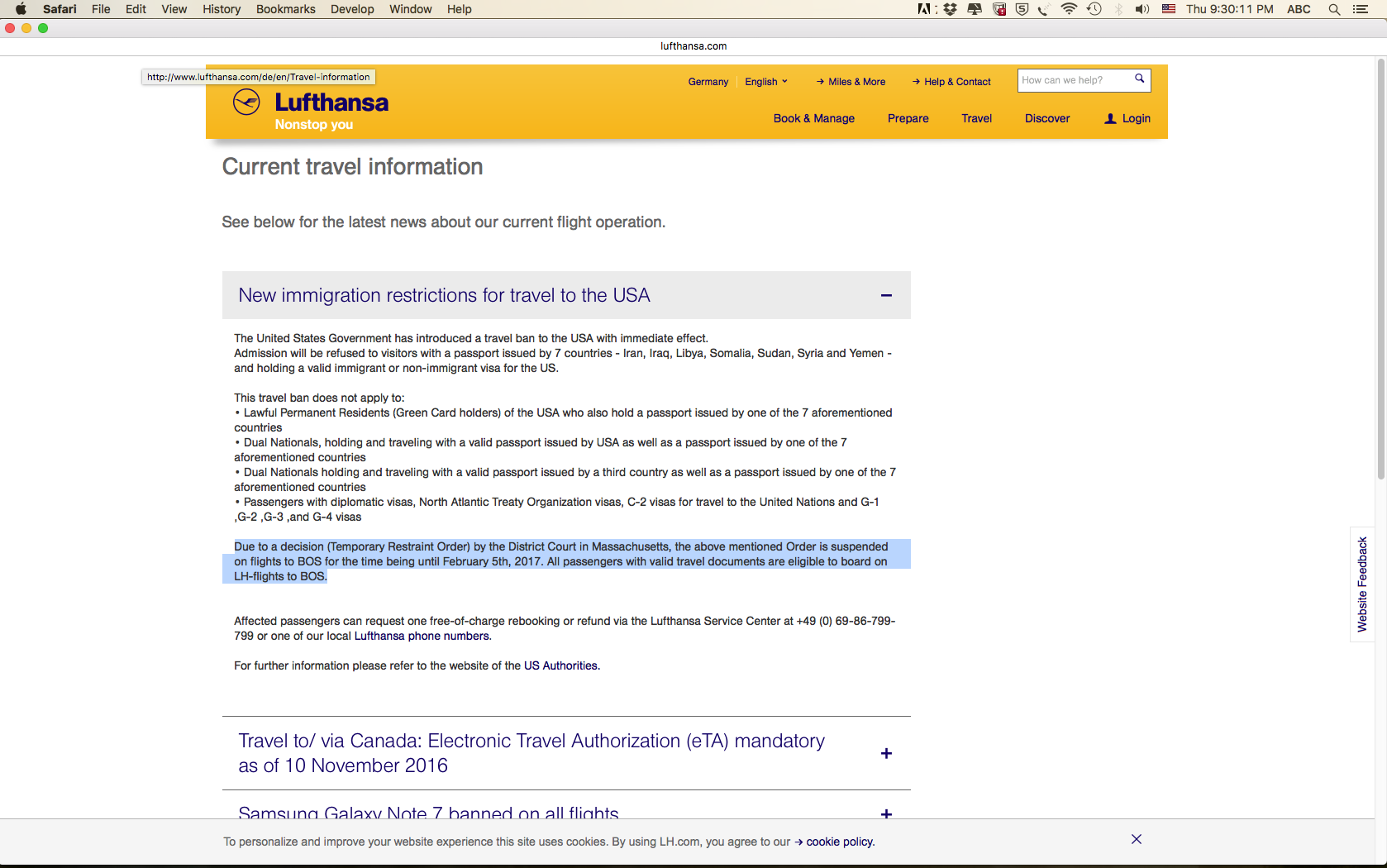The width and height of the screenshot is (1387, 868).
Task: Open the Wi-Fi status menu
Action: point(1069,9)
